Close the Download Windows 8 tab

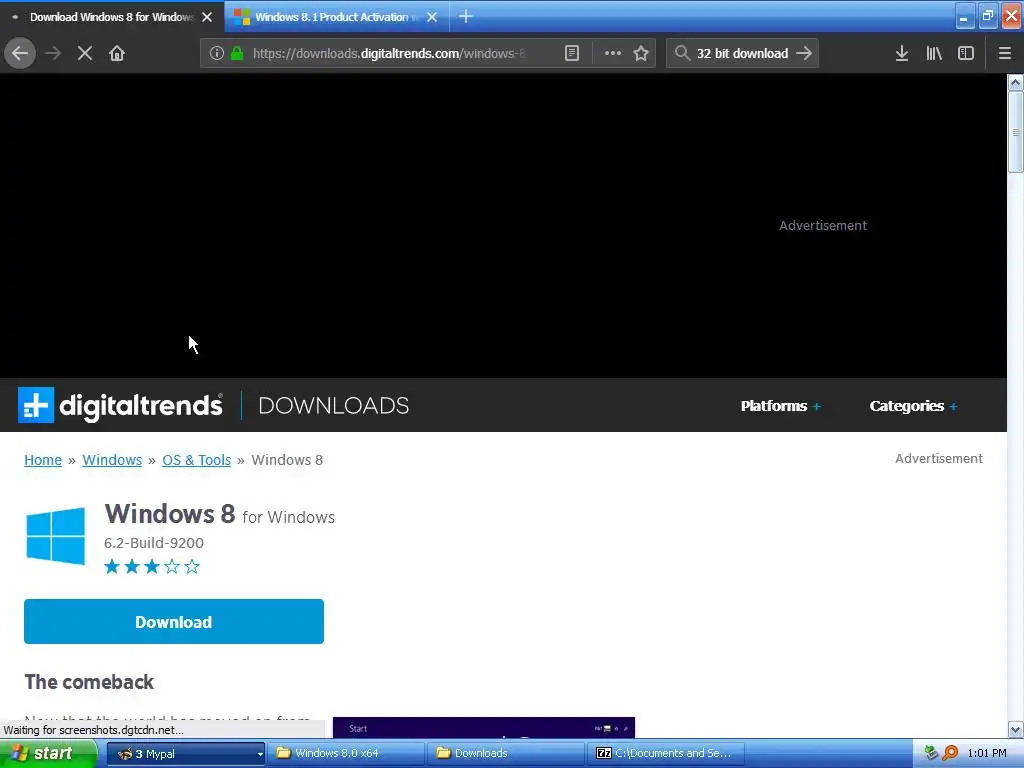207,17
